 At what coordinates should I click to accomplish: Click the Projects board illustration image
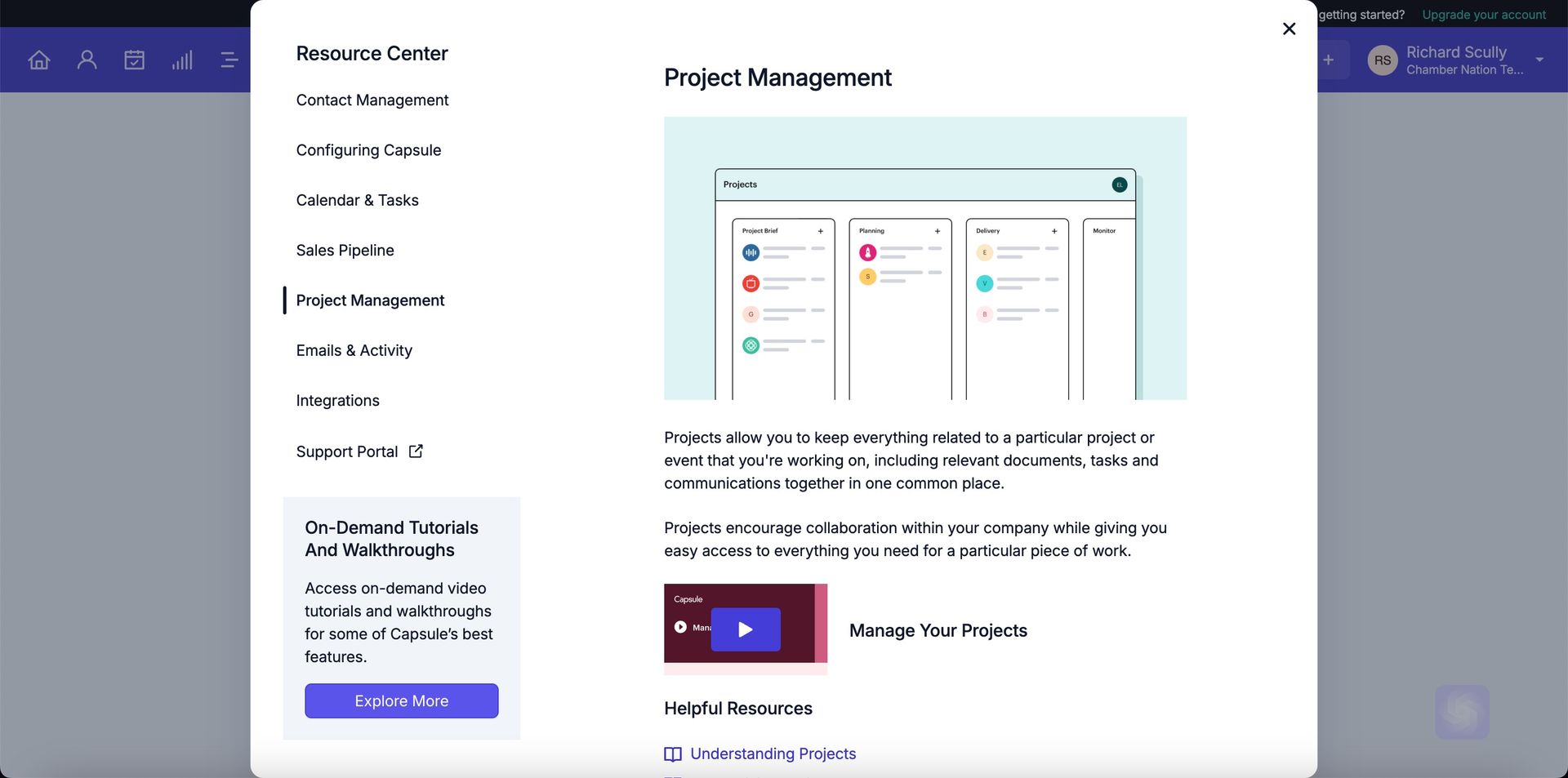click(x=925, y=258)
